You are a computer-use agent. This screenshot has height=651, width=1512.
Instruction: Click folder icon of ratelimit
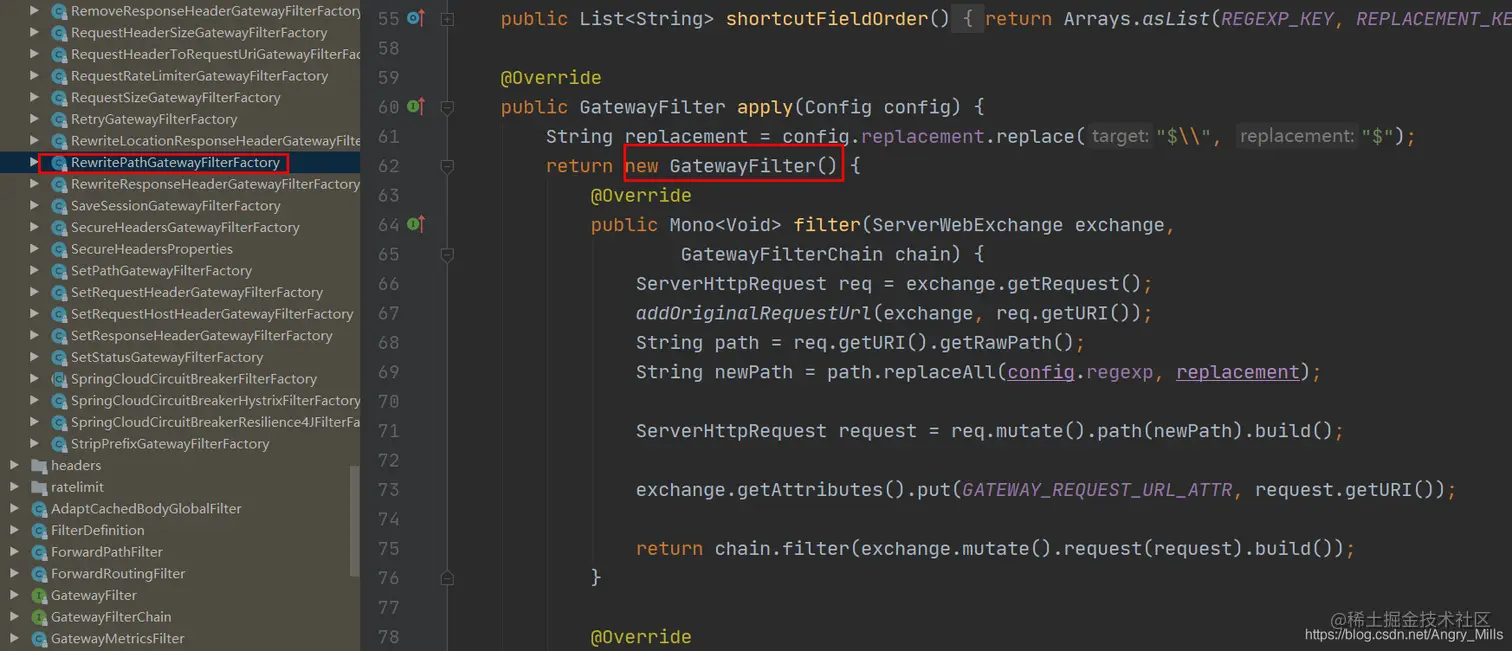[39, 487]
